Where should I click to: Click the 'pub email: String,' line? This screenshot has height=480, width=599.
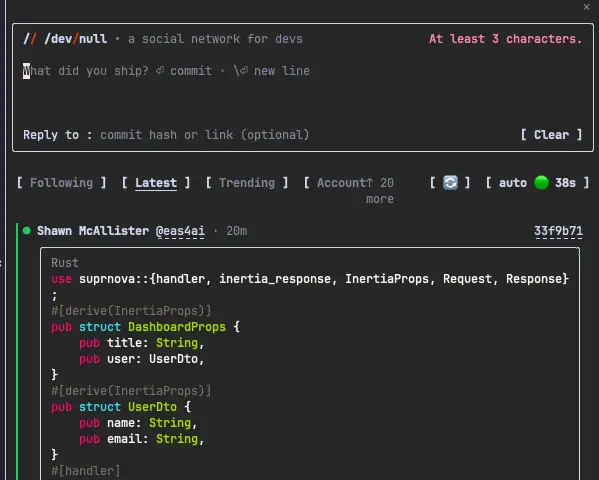[142, 439]
